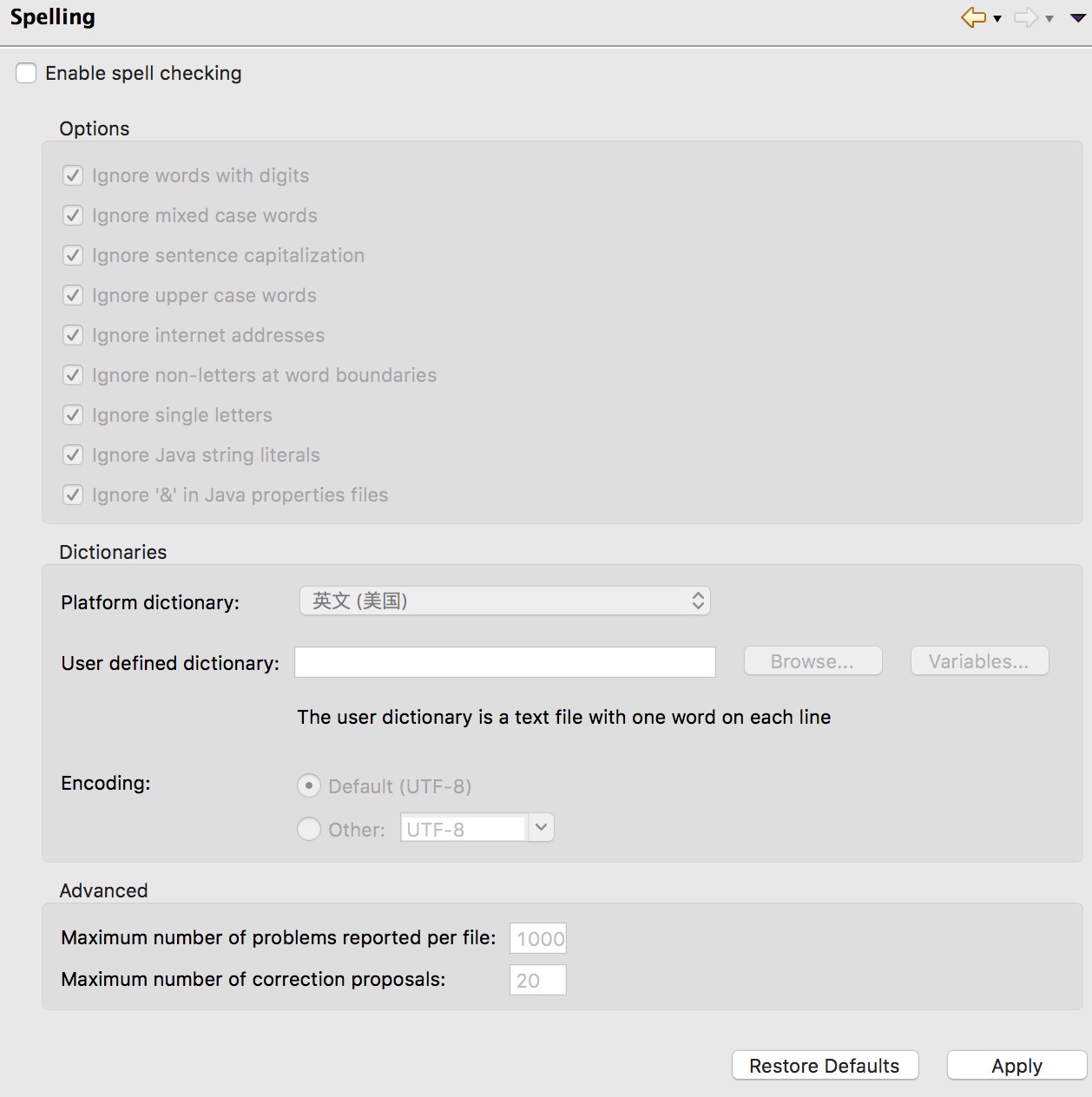Click the user dictionary text file hint
Viewport: 1092px width, 1097px height.
click(x=564, y=717)
